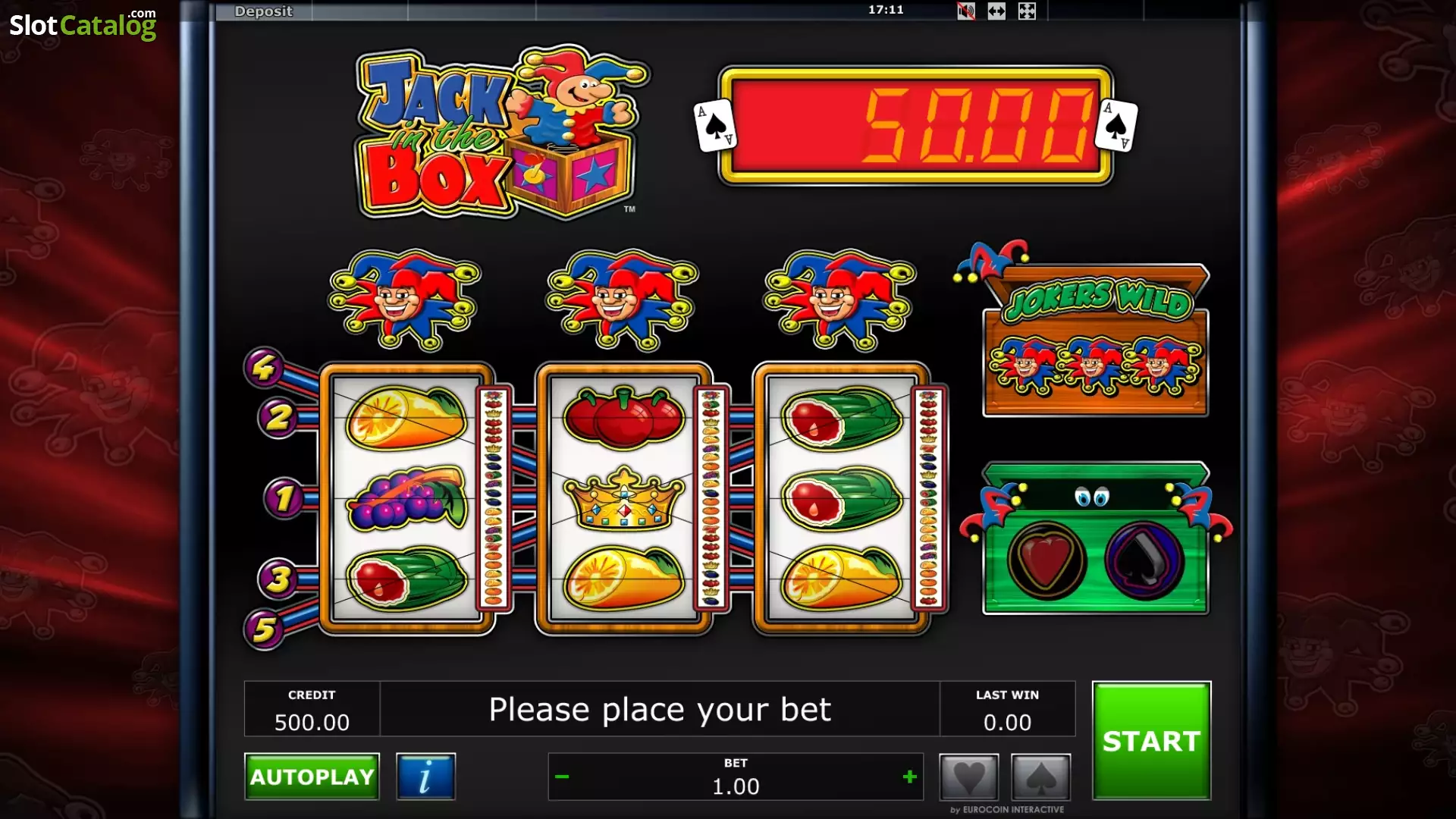Select payline number 2 marker

278,417
